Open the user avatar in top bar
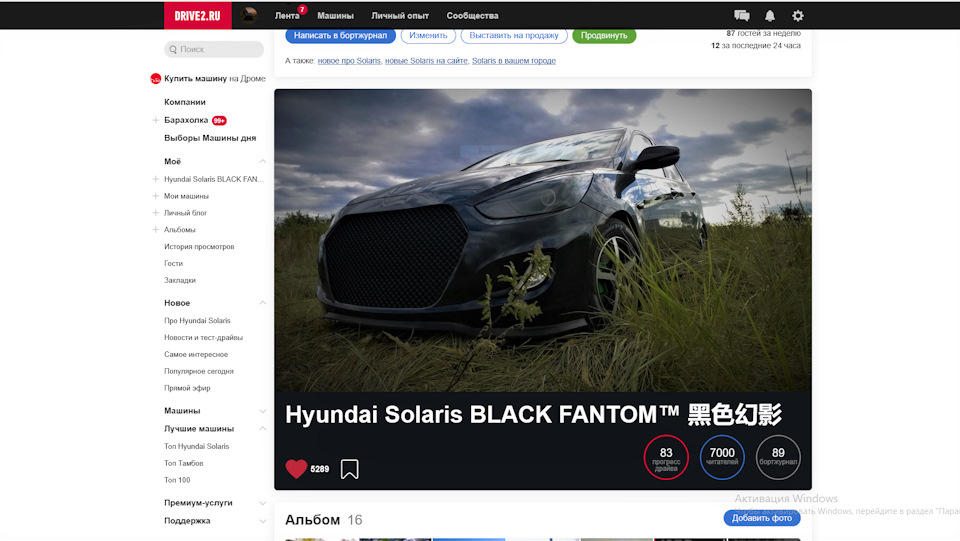960x541 pixels. [249, 15]
